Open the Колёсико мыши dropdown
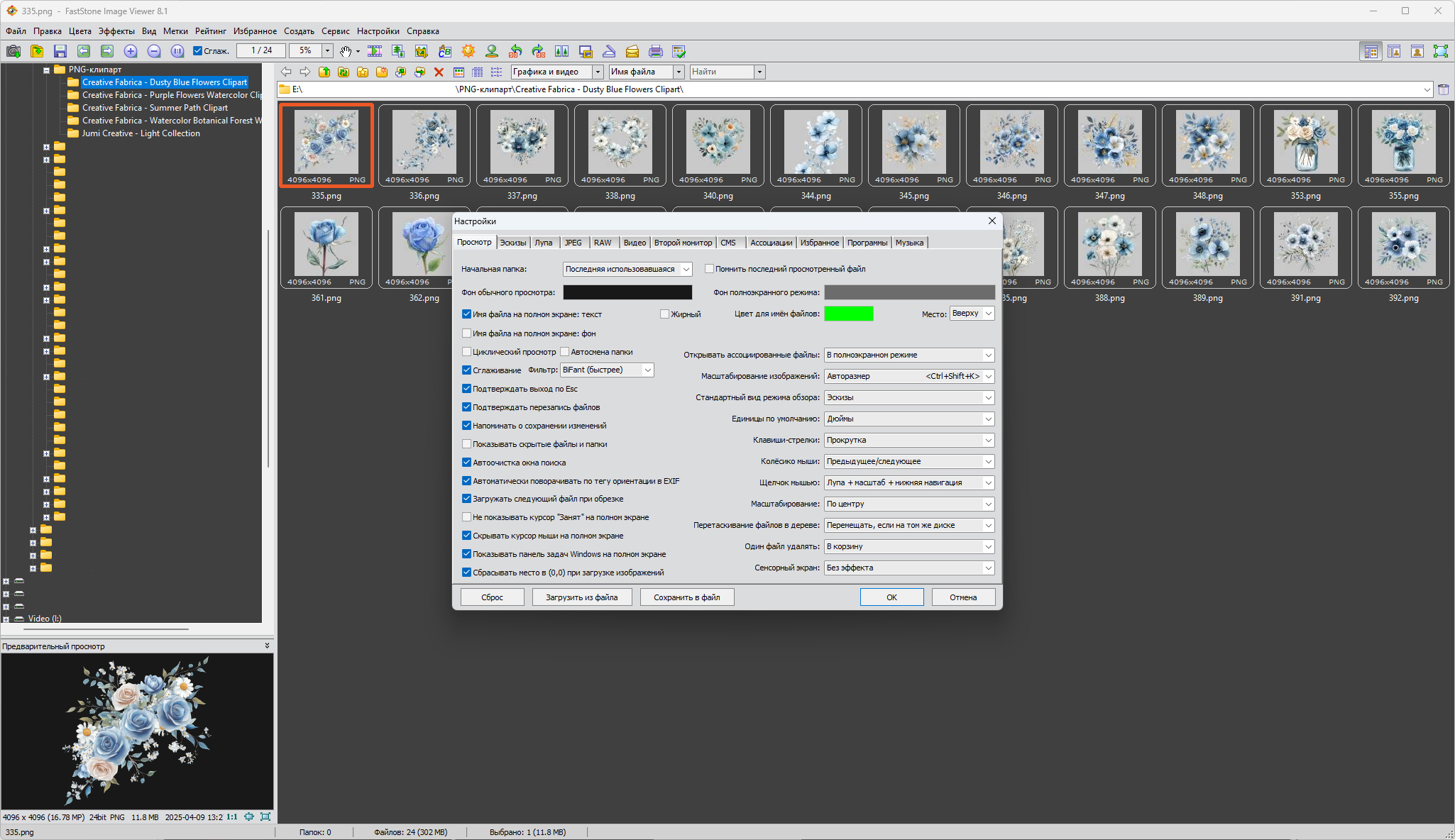This screenshot has width=1455, height=840. pyautogui.click(x=908, y=461)
